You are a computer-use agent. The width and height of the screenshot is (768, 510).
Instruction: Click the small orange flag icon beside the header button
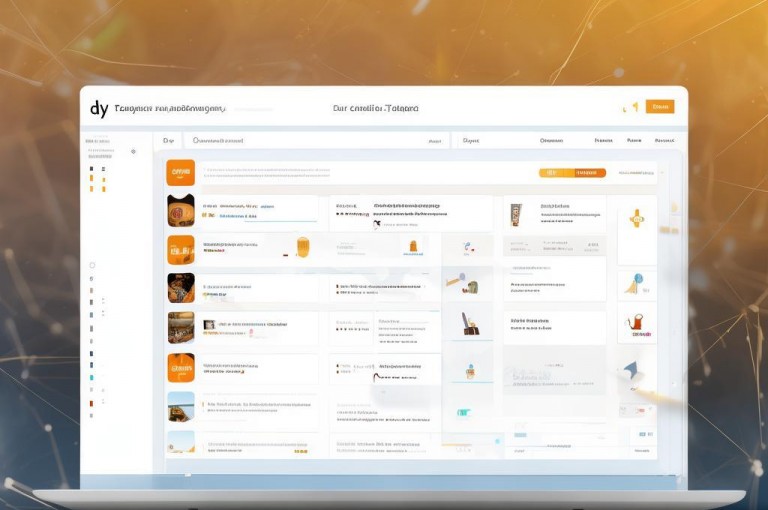pos(635,106)
